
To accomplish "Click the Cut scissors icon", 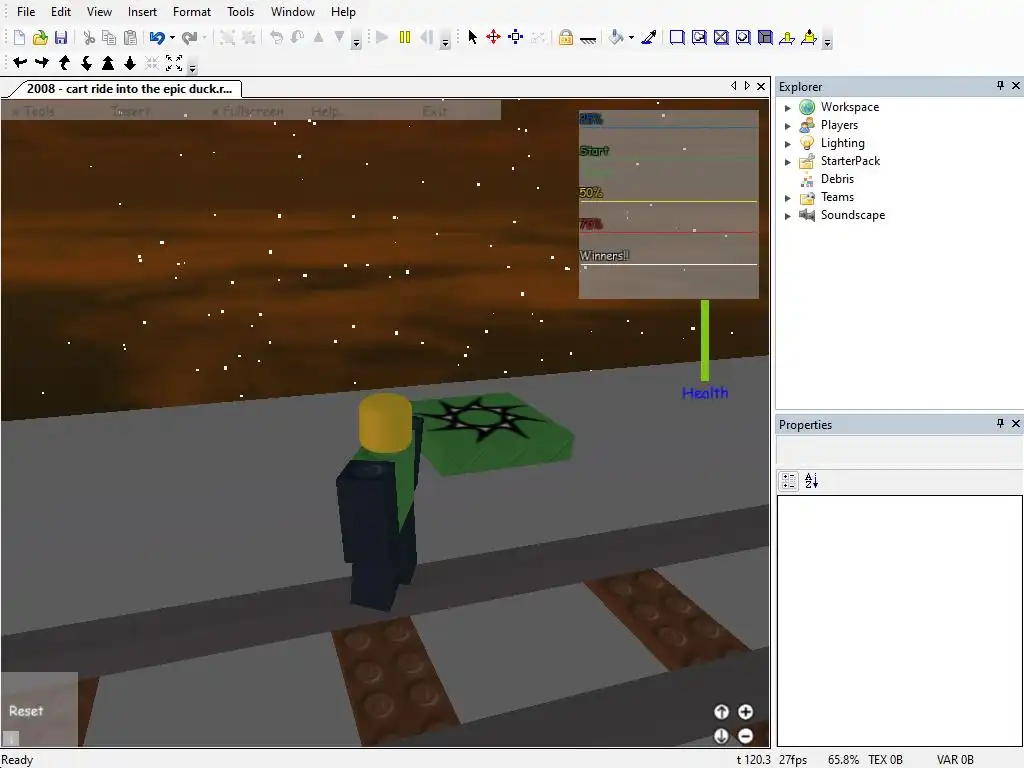I will point(89,37).
